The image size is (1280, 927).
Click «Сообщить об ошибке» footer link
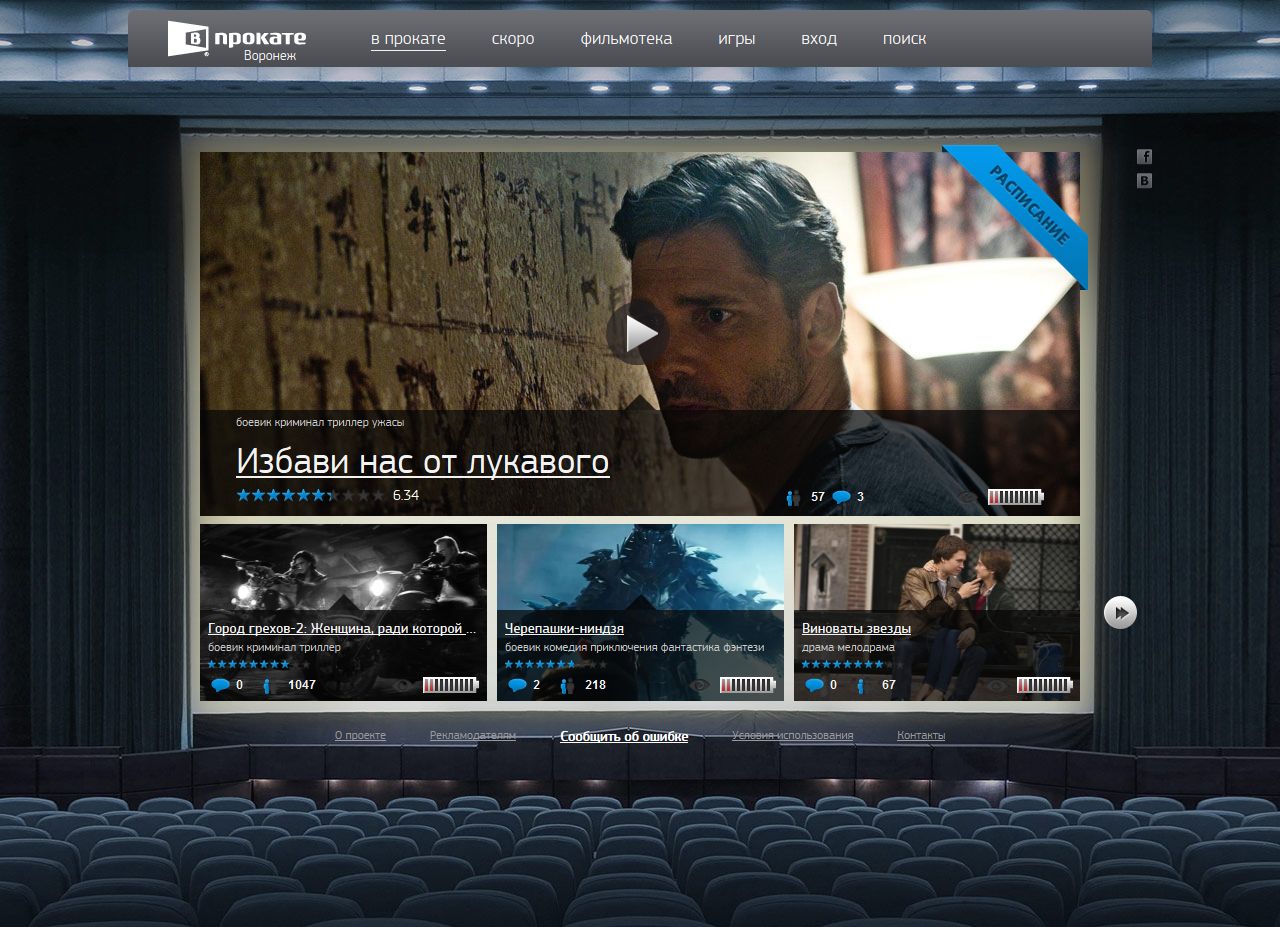click(624, 737)
